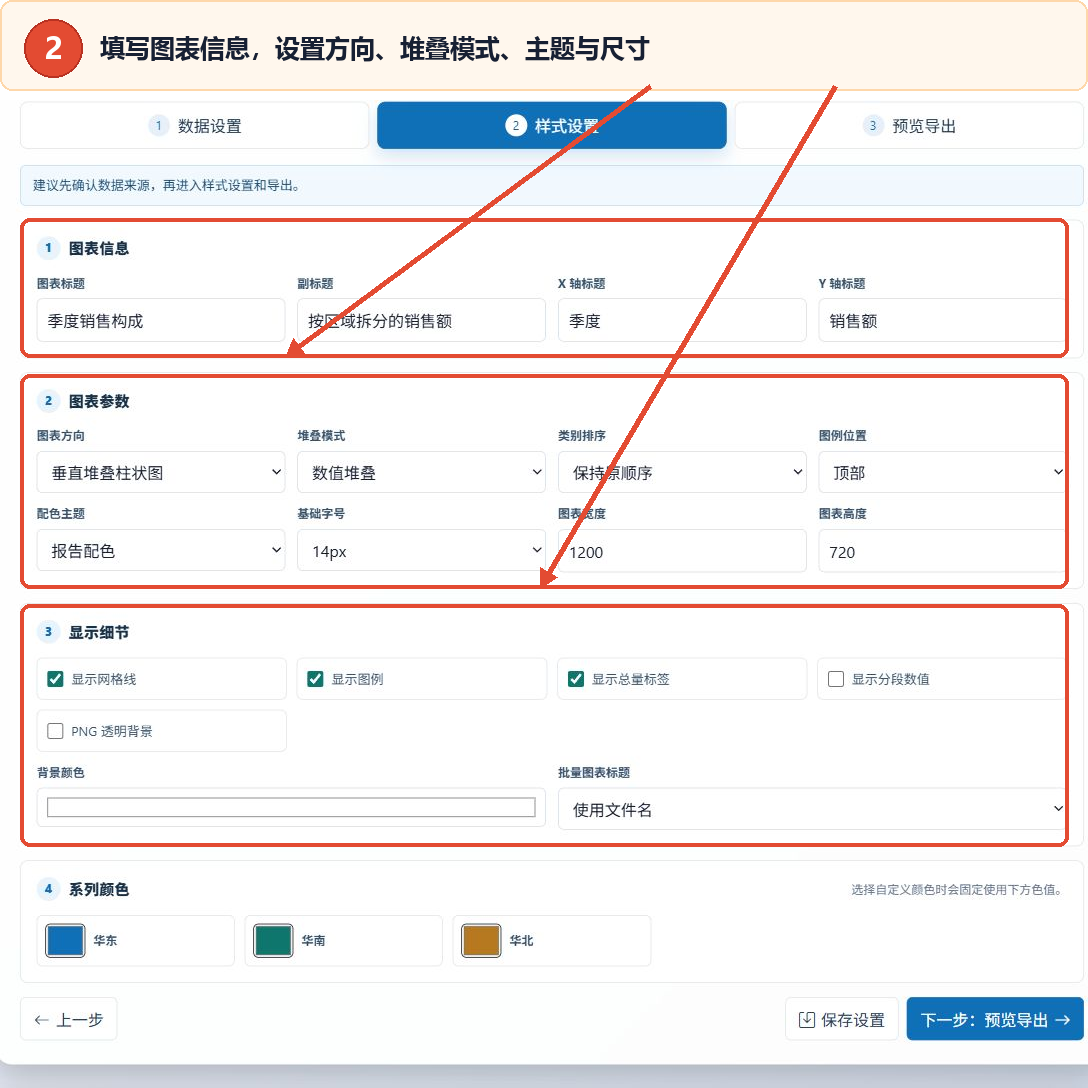Click the chevron of 使用文件名 select

click(x=1057, y=808)
